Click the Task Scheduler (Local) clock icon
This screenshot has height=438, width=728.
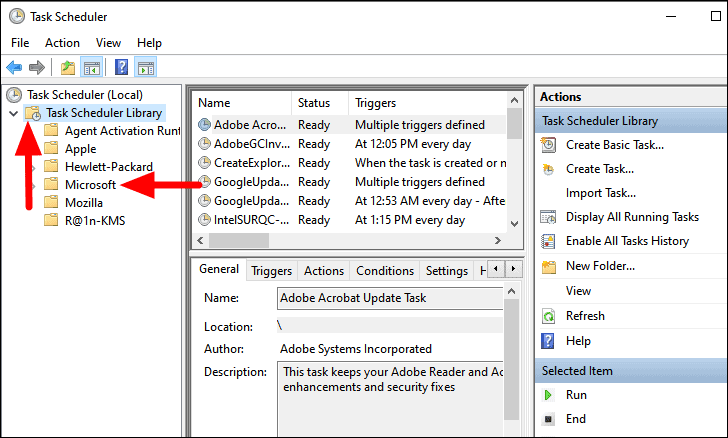pos(14,95)
